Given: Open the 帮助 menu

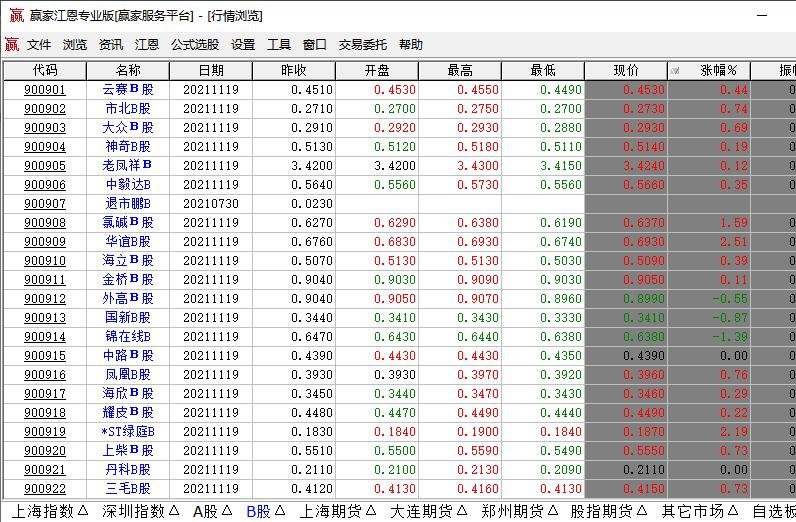Looking at the screenshot, I should pyautogui.click(x=411, y=45).
